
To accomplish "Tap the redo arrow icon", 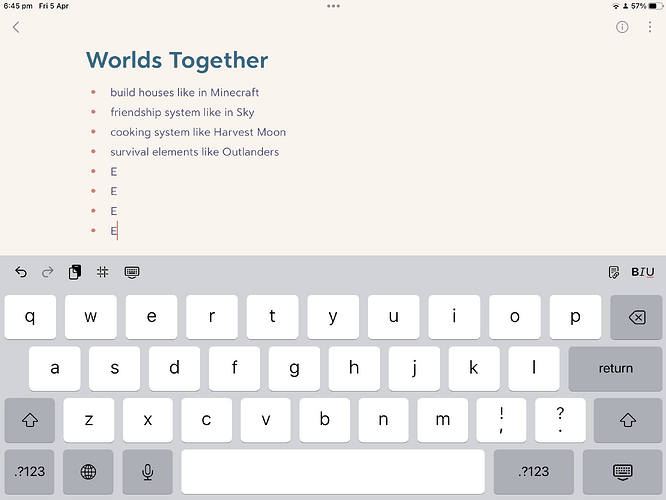I will click(48, 272).
